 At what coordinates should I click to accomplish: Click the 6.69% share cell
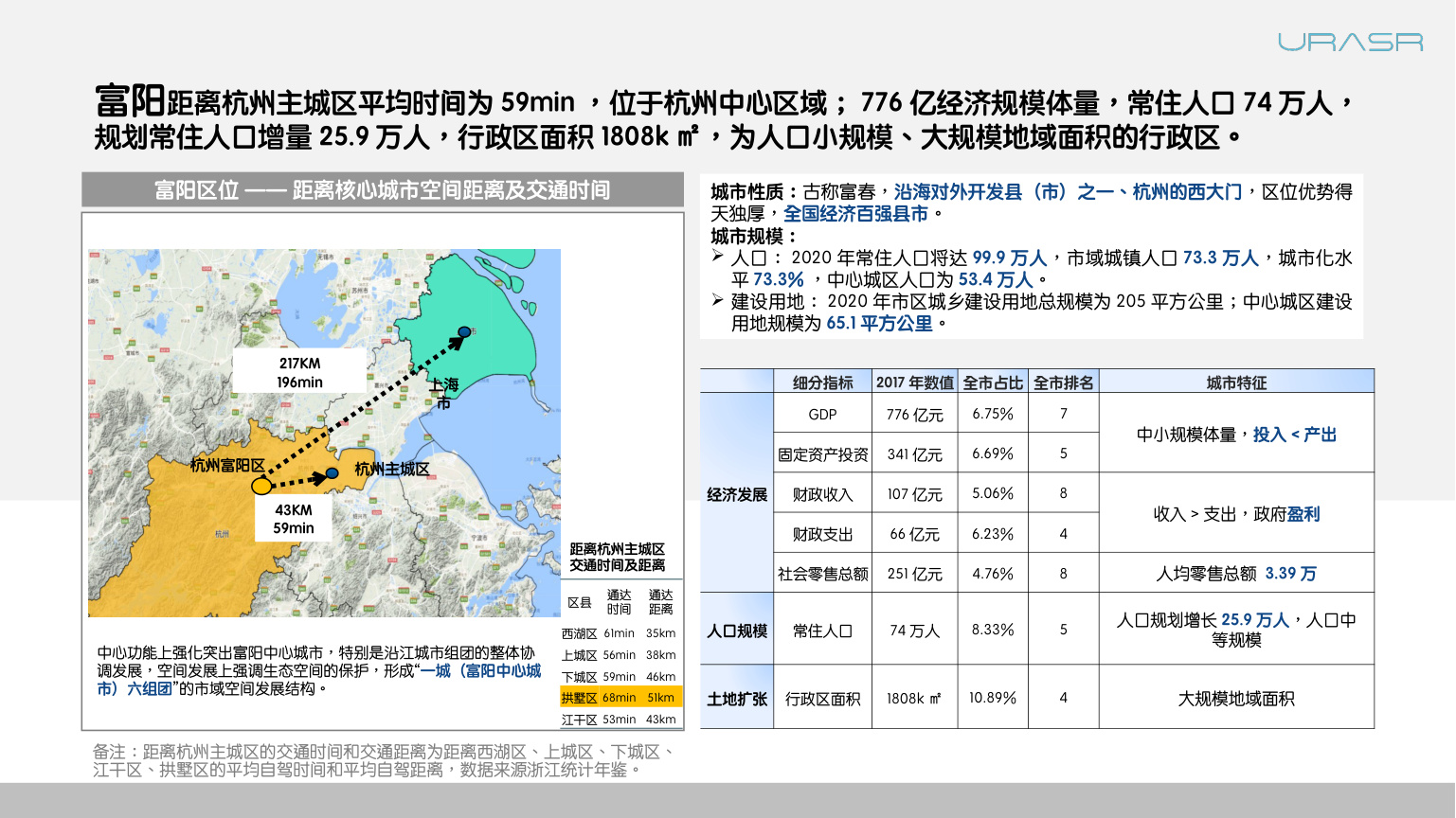point(993,453)
